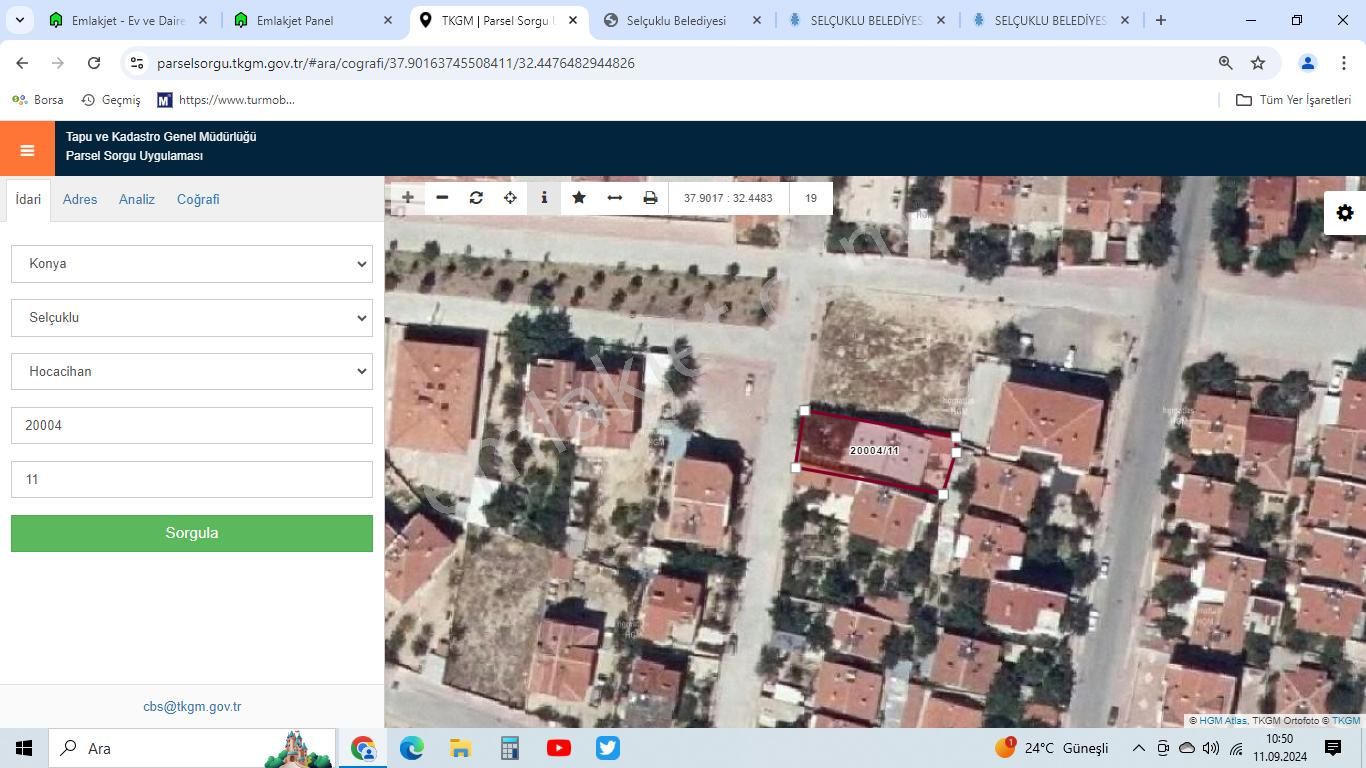Open the Selçuklu district dropdown

click(192, 318)
